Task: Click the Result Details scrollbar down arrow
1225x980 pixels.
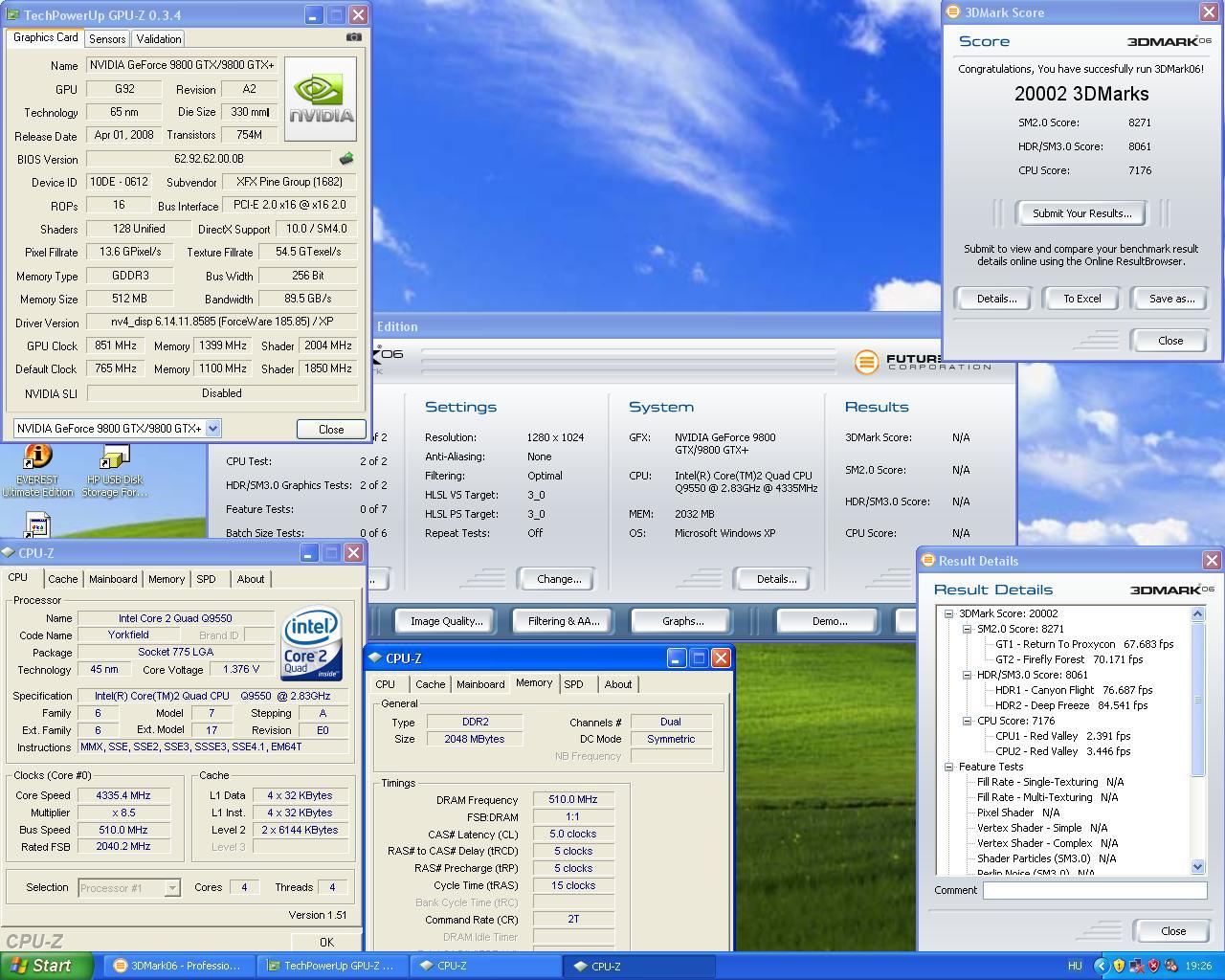Action: click(x=1197, y=866)
